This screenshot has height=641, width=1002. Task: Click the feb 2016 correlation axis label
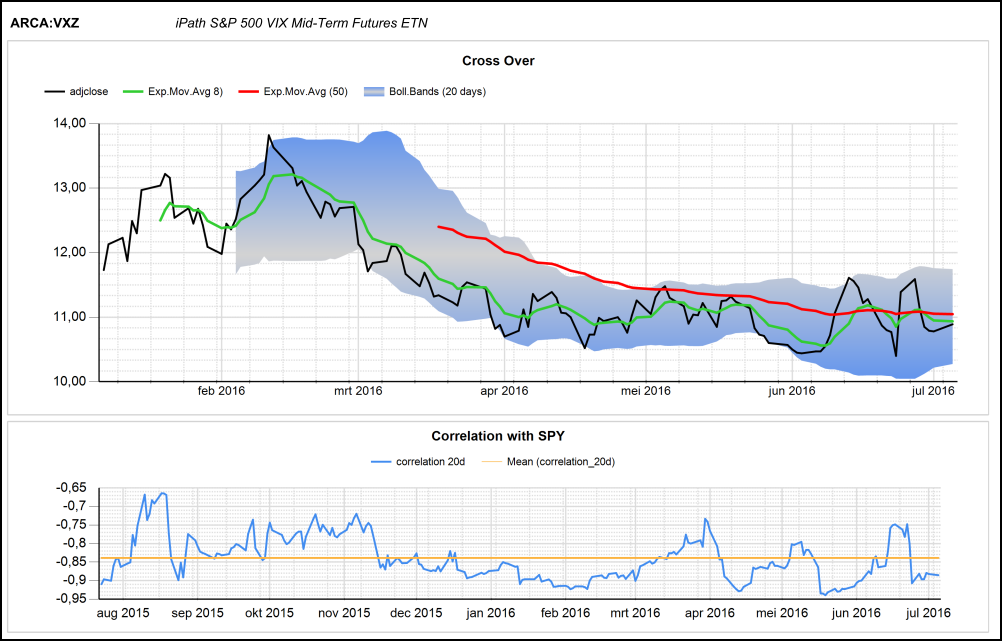(565, 613)
